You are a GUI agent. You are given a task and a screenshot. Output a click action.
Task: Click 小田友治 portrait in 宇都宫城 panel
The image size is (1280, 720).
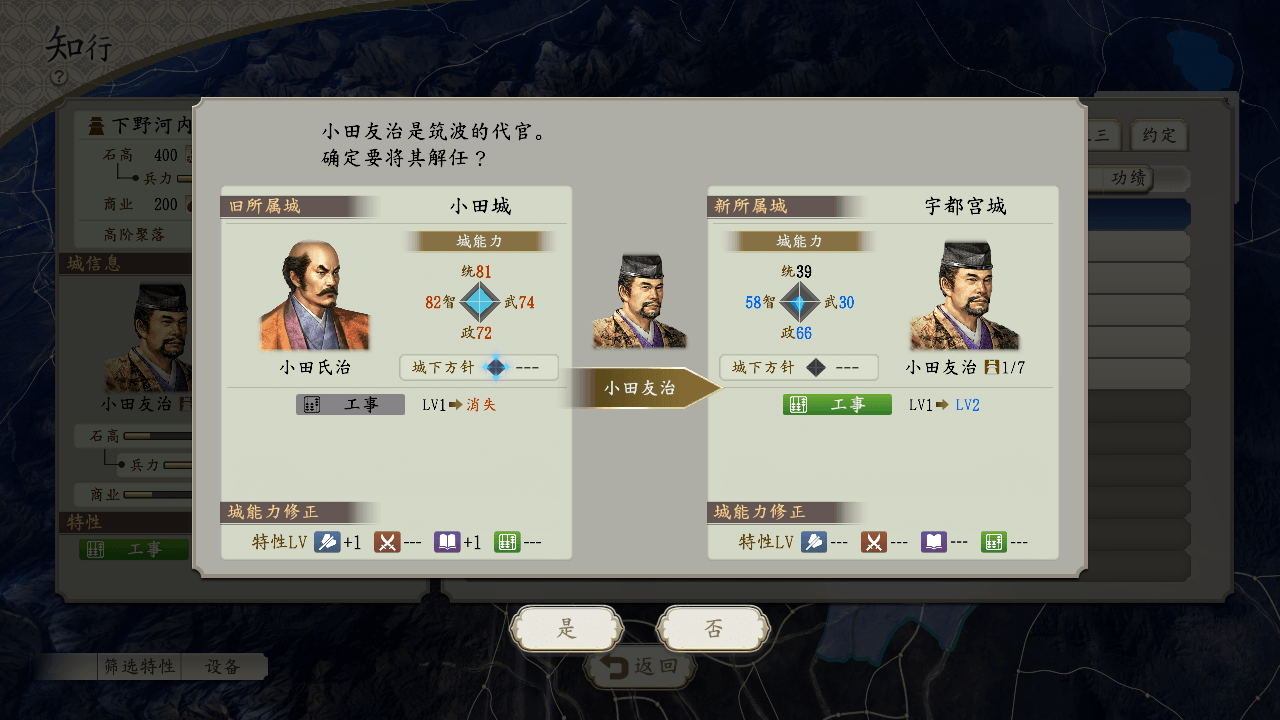tap(965, 296)
